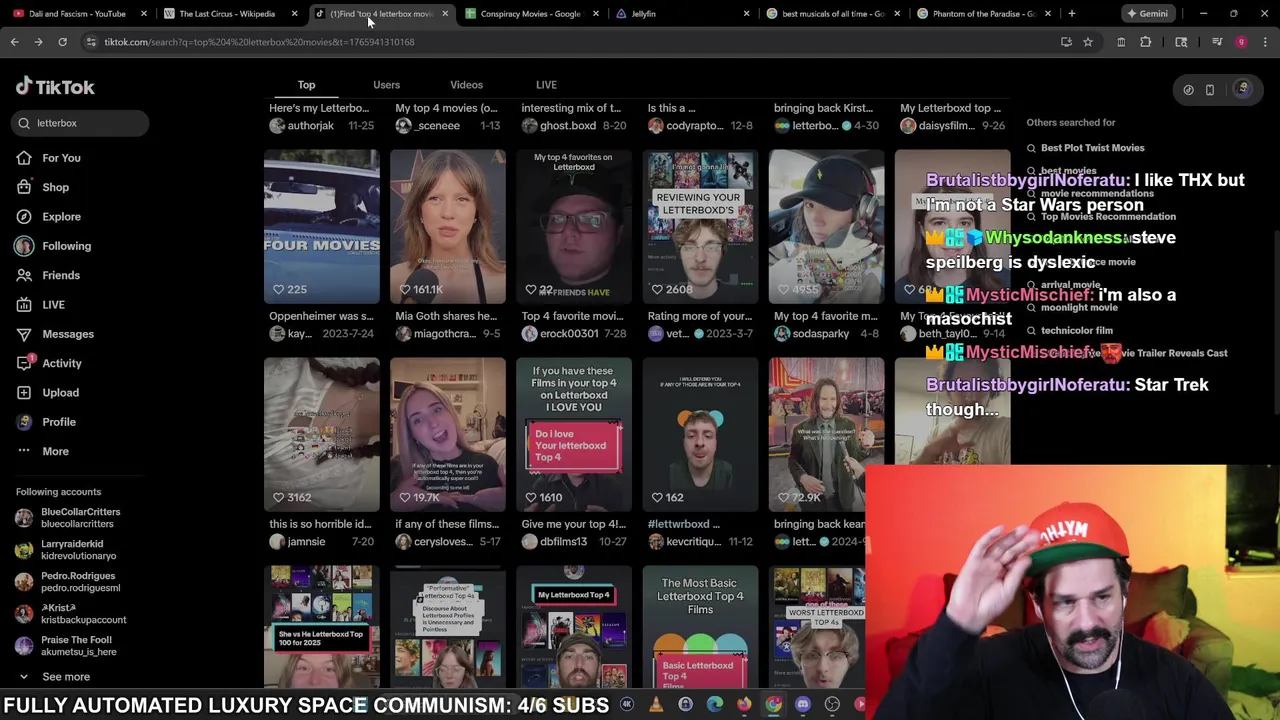This screenshot has height=720, width=1280.
Task: Switch to The Last Circus Wikipedia tab
Action: click(227, 14)
